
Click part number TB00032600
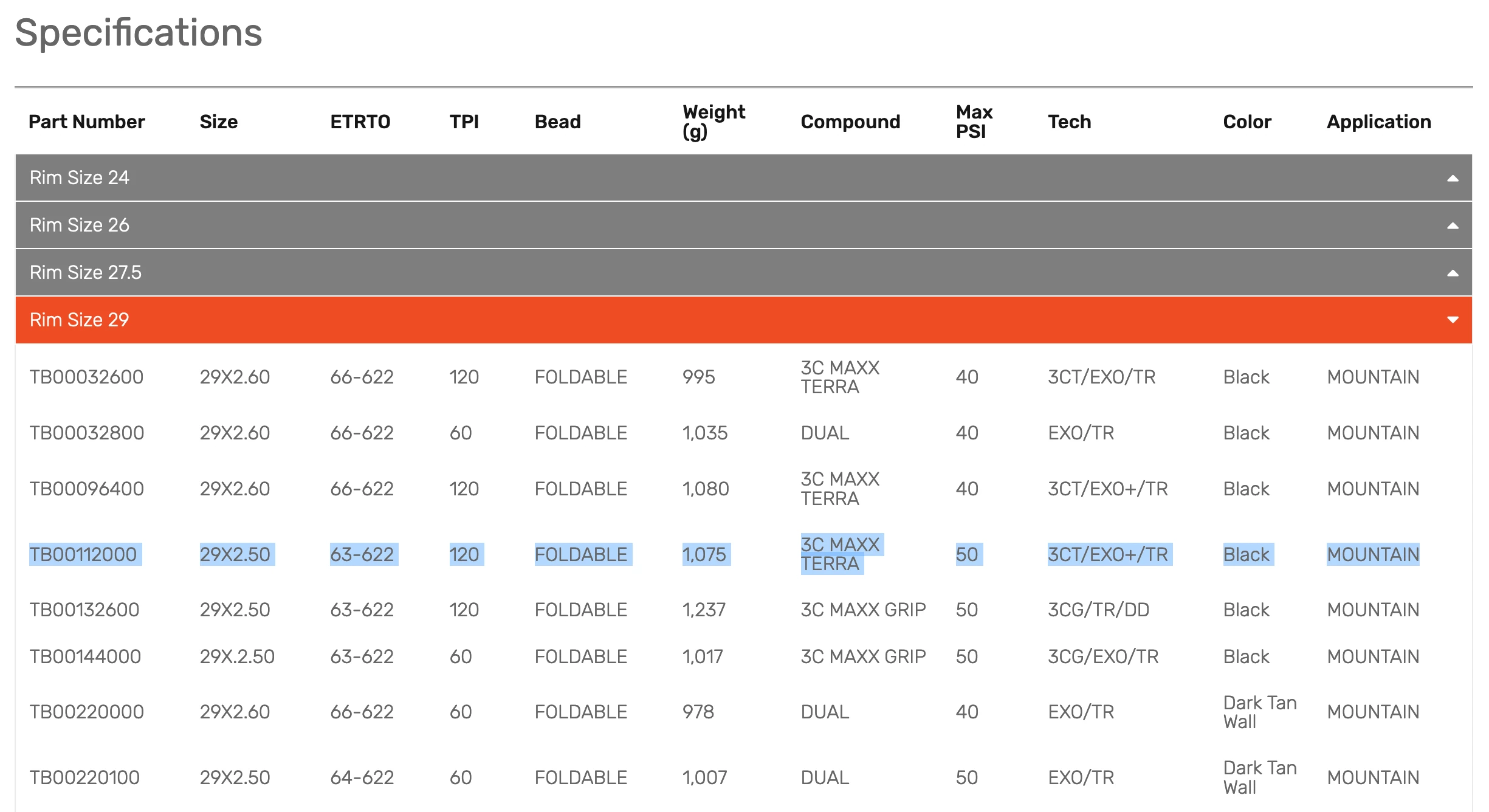pyautogui.click(x=86, y=377)
